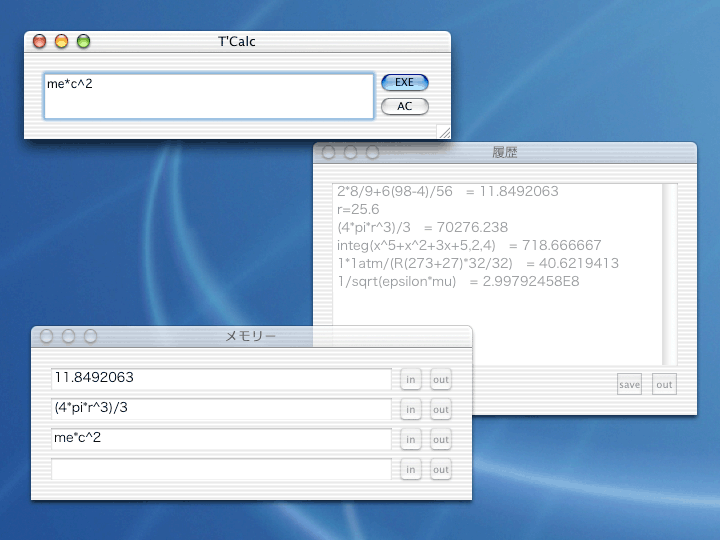Click the 'in' button beside 11.8492063

click(411, 380)
